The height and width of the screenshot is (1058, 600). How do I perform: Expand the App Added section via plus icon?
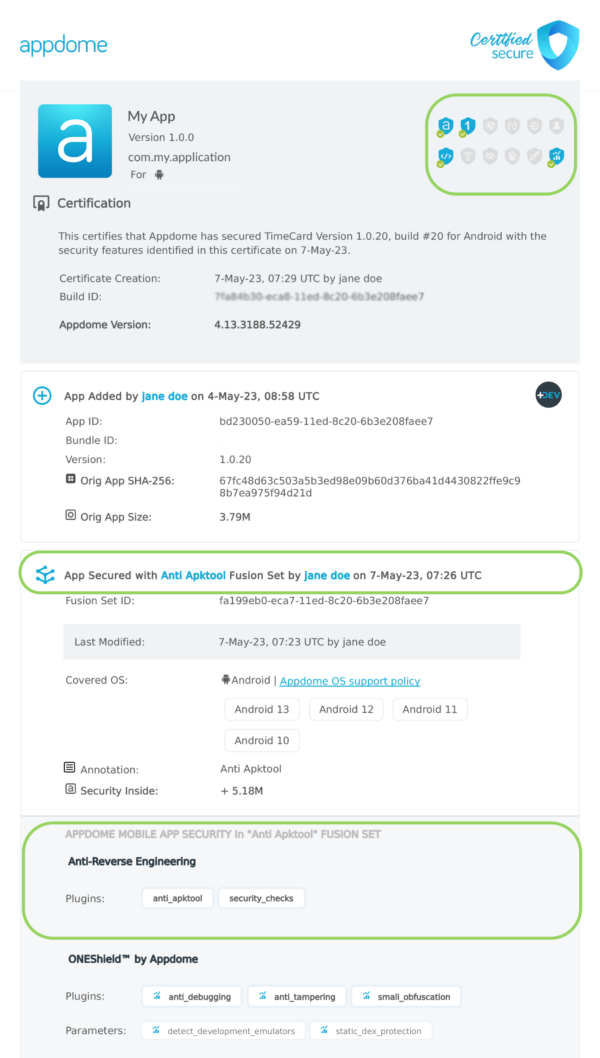(x=41, y=395)
